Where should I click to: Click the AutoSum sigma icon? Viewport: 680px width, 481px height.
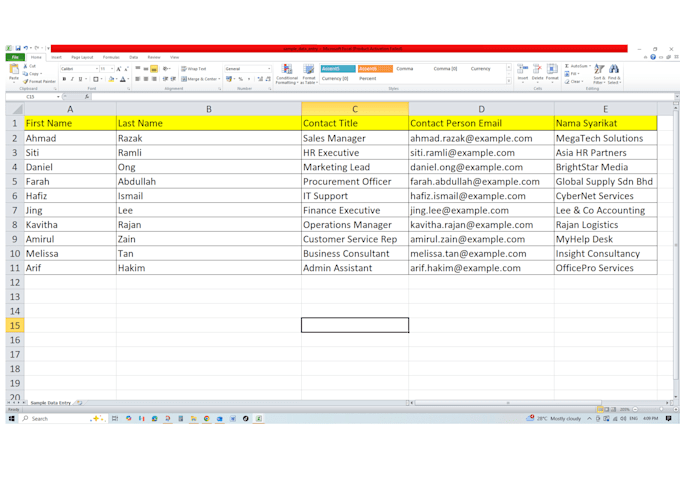tap(567, 66)
